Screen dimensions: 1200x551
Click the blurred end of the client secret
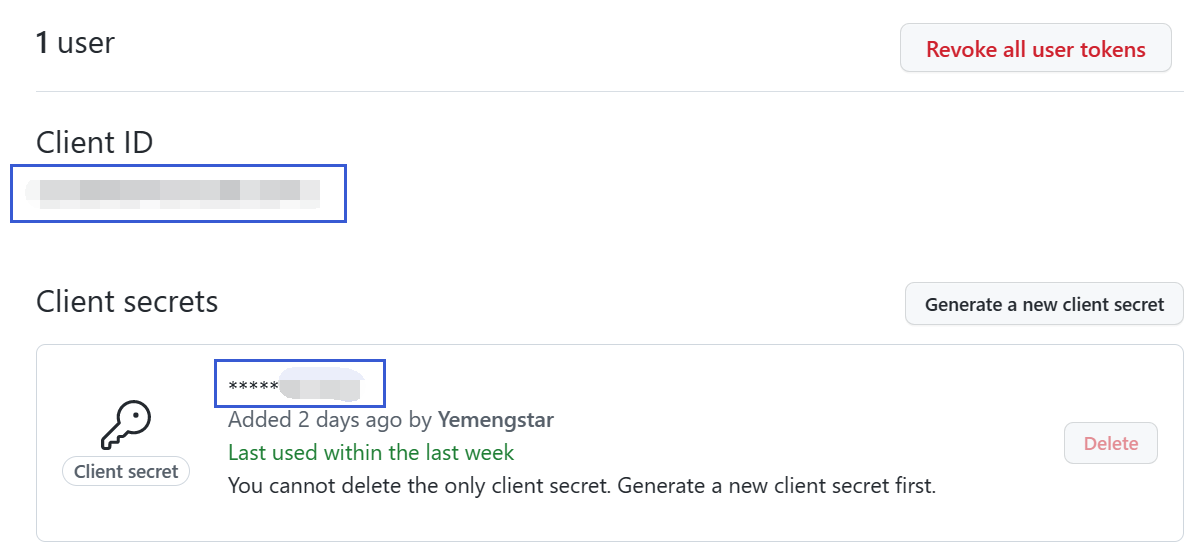click(x=320, y=385)
